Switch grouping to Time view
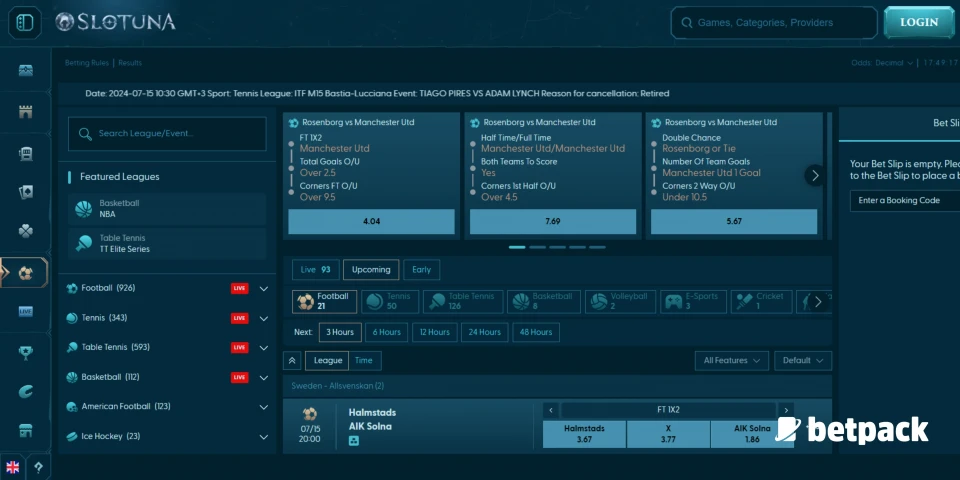 [364, 361]
